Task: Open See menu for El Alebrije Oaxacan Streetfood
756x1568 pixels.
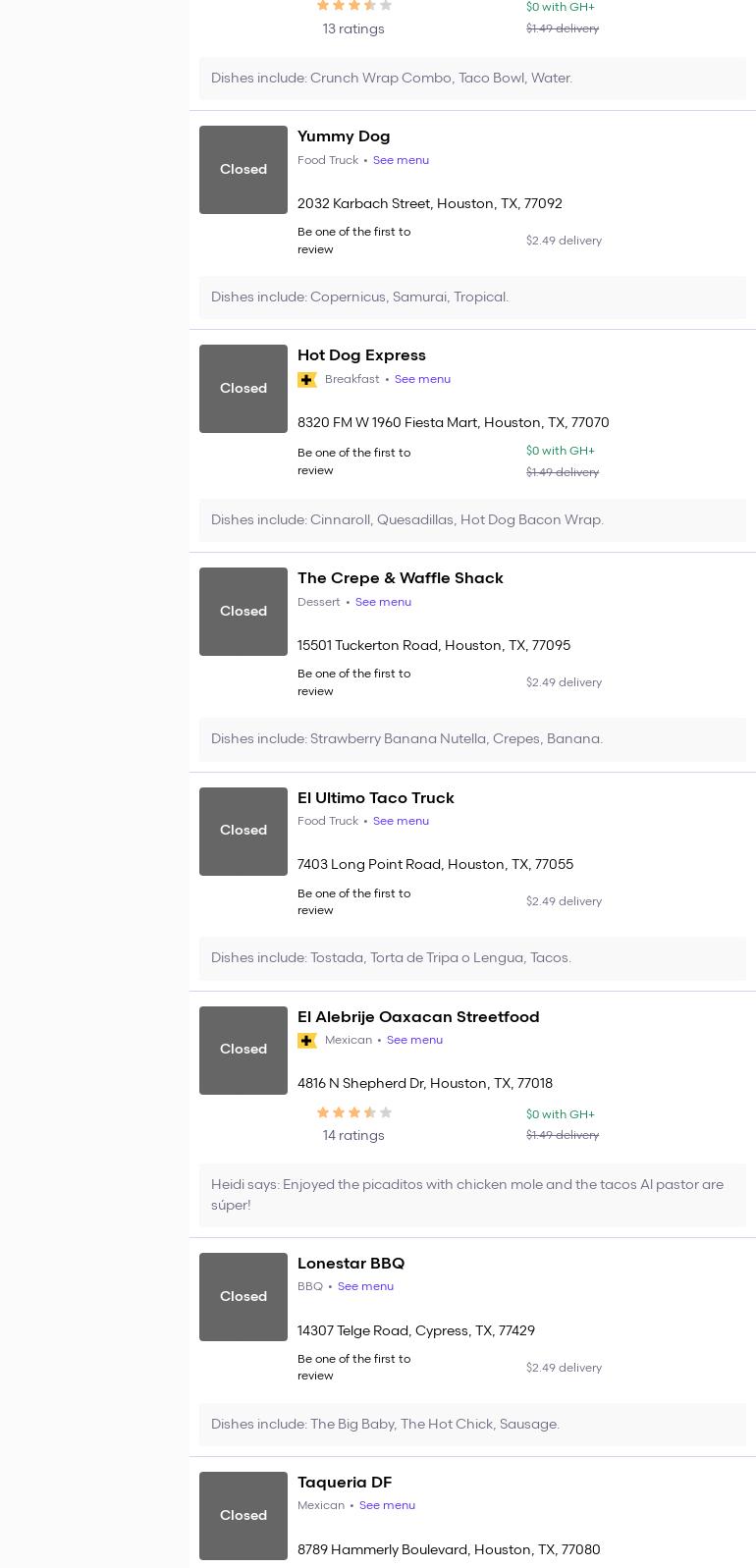Action: (x=414, y=1040)
